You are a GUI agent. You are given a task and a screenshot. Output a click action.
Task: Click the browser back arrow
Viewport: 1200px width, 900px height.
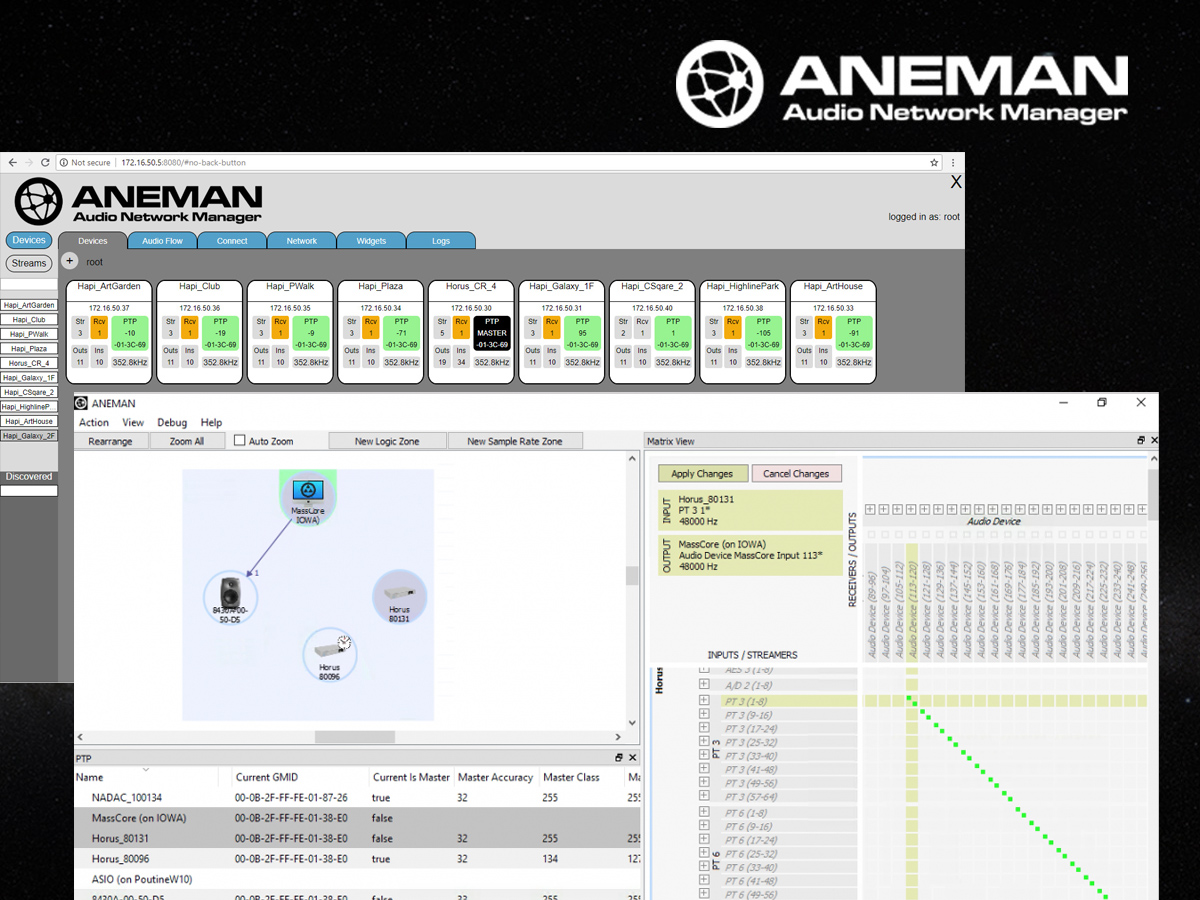click(x=12, y=162)
